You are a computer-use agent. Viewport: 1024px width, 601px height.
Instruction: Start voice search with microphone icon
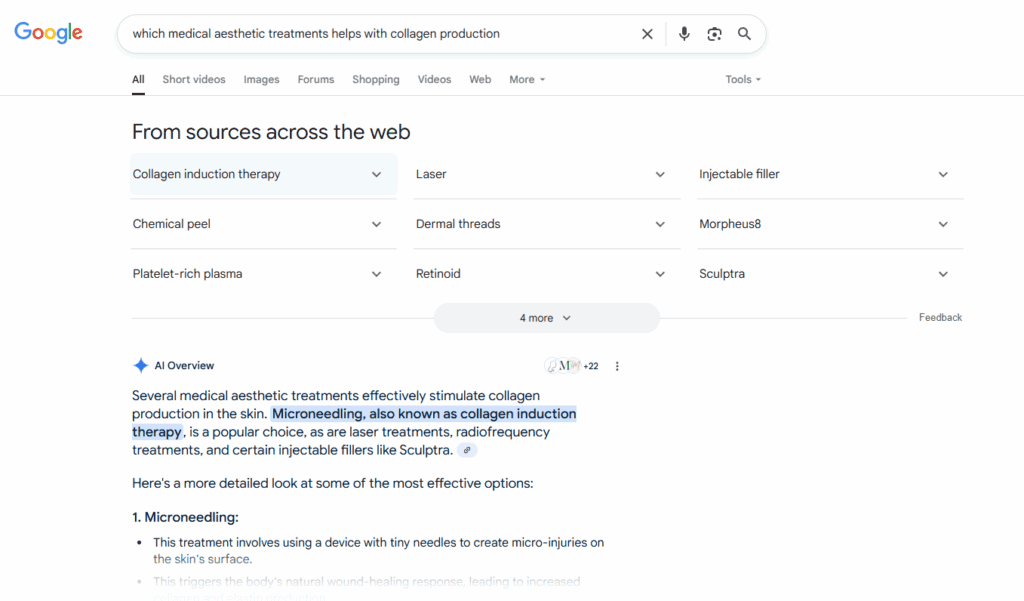coord(684,34)
